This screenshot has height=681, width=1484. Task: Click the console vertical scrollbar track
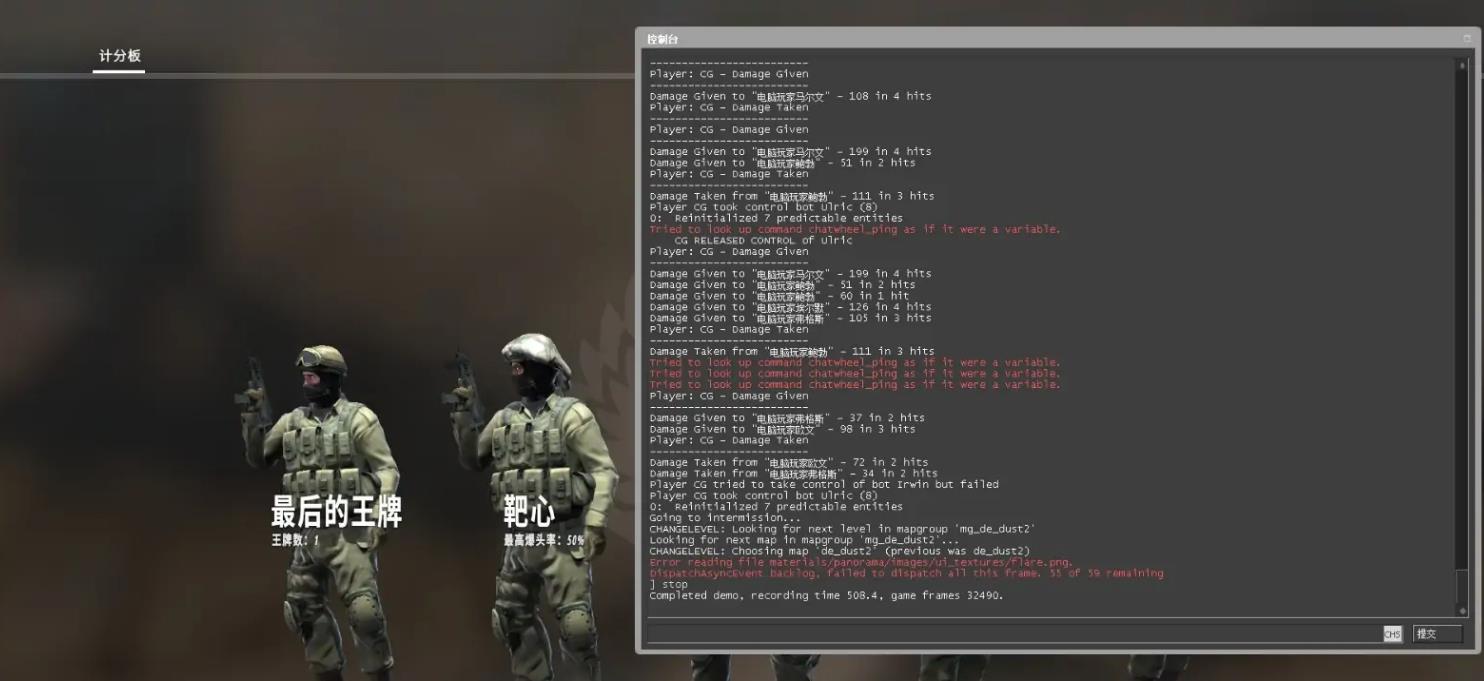click(x=1463, y=338)
